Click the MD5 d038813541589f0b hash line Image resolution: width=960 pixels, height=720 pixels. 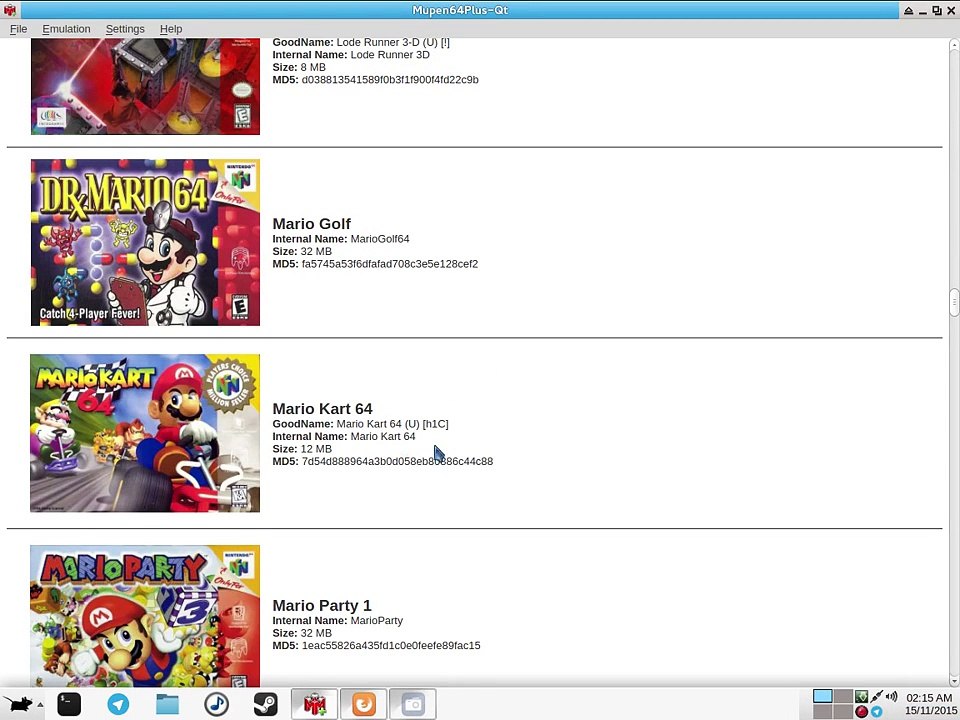(375, 80)
